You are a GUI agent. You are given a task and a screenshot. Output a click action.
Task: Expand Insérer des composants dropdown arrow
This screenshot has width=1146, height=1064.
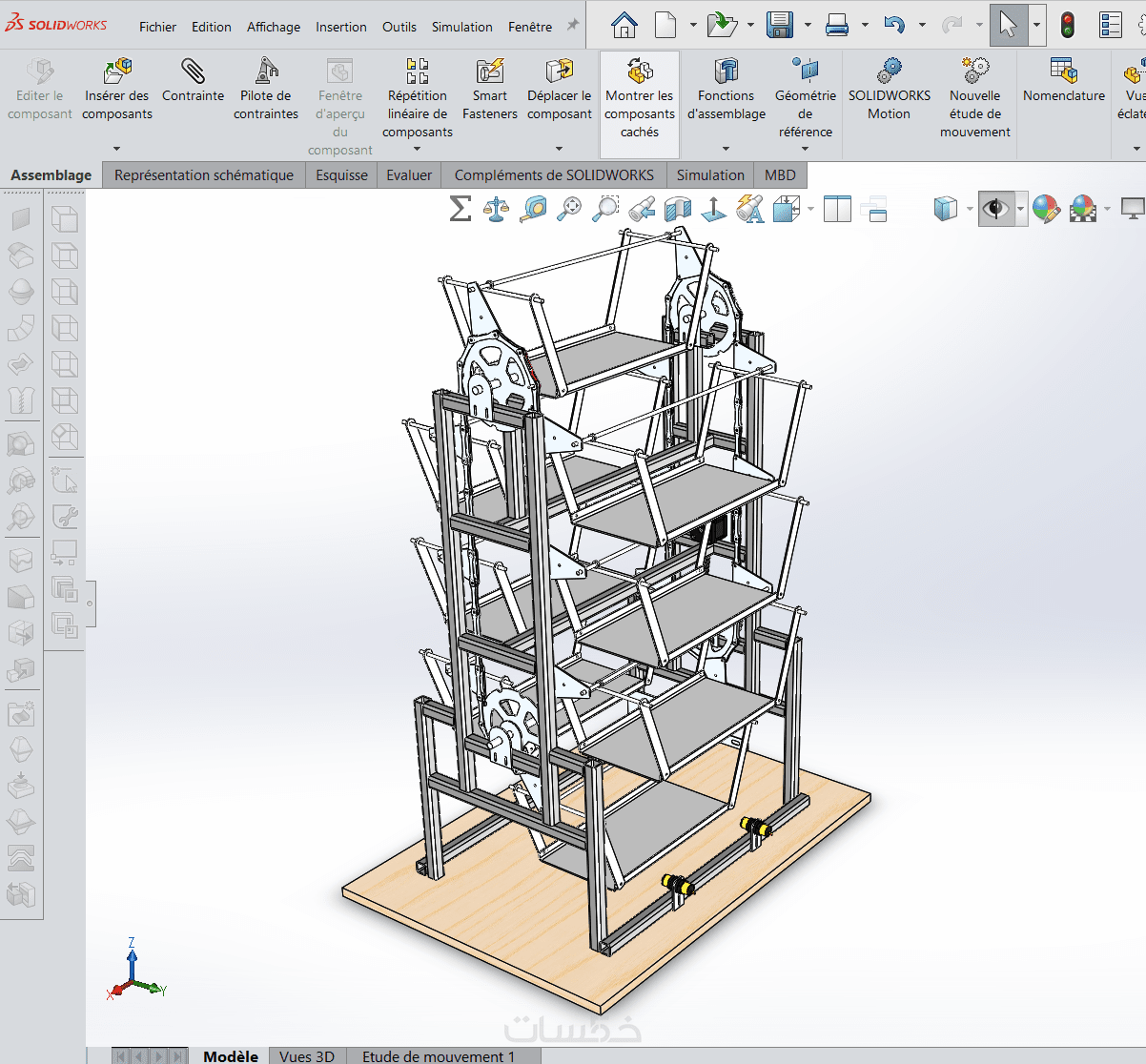coord(116,149)
